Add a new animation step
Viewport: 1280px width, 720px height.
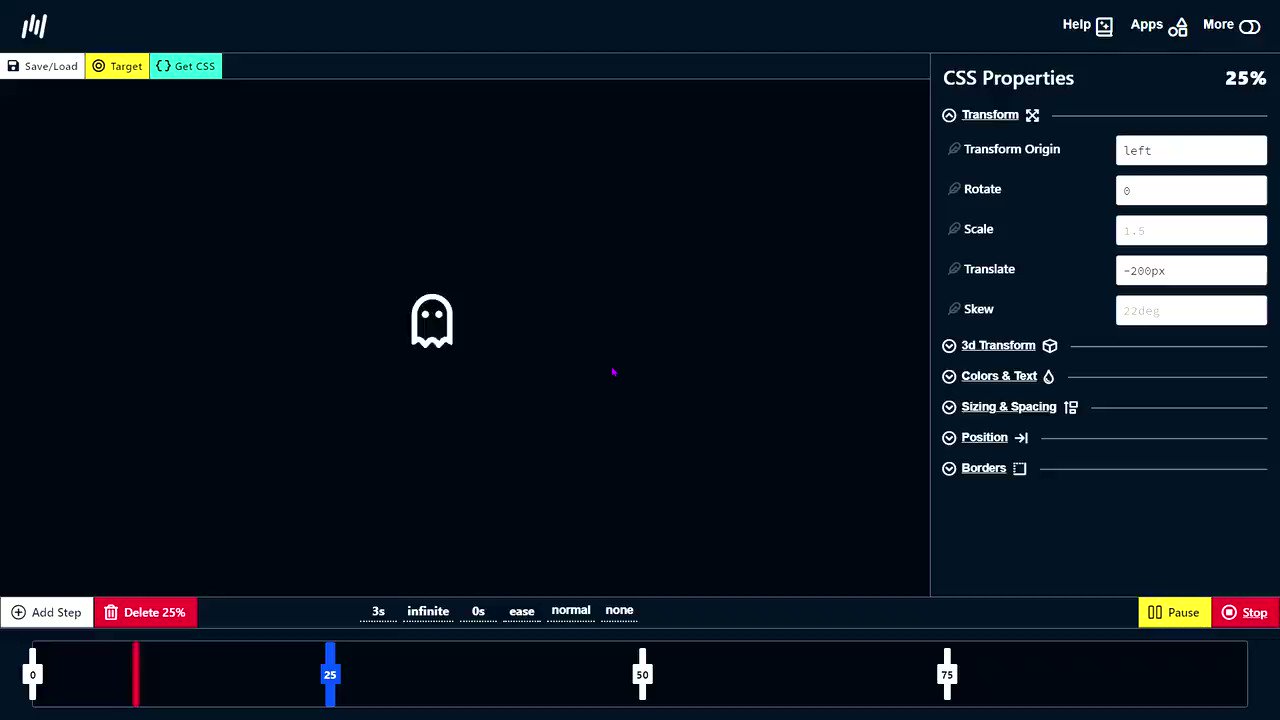[46, 612]
